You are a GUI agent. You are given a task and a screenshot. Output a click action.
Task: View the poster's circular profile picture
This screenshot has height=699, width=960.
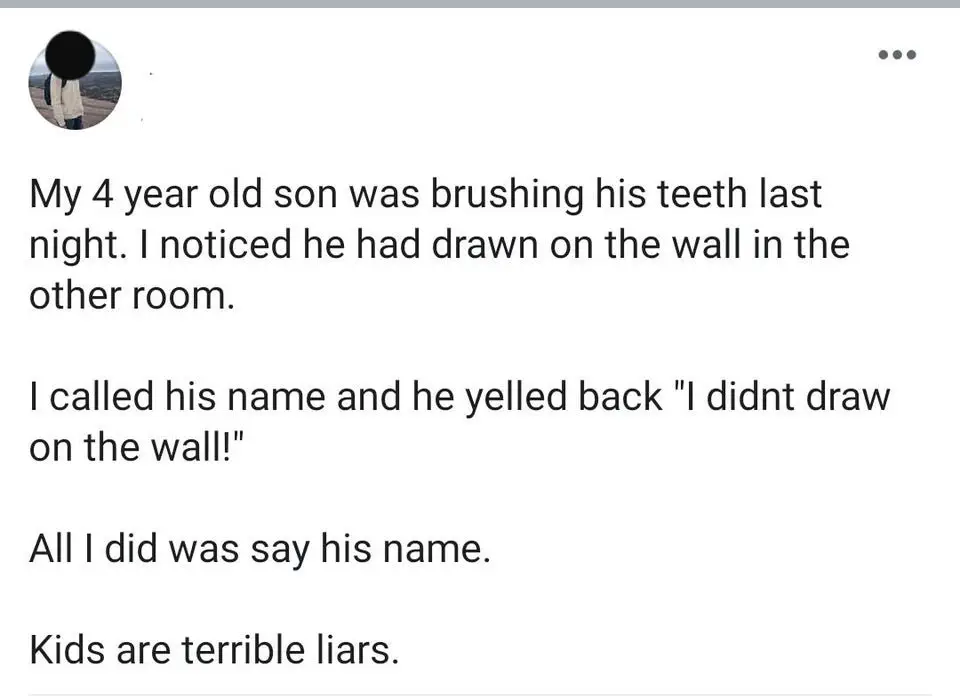click(x=75, y=82)
